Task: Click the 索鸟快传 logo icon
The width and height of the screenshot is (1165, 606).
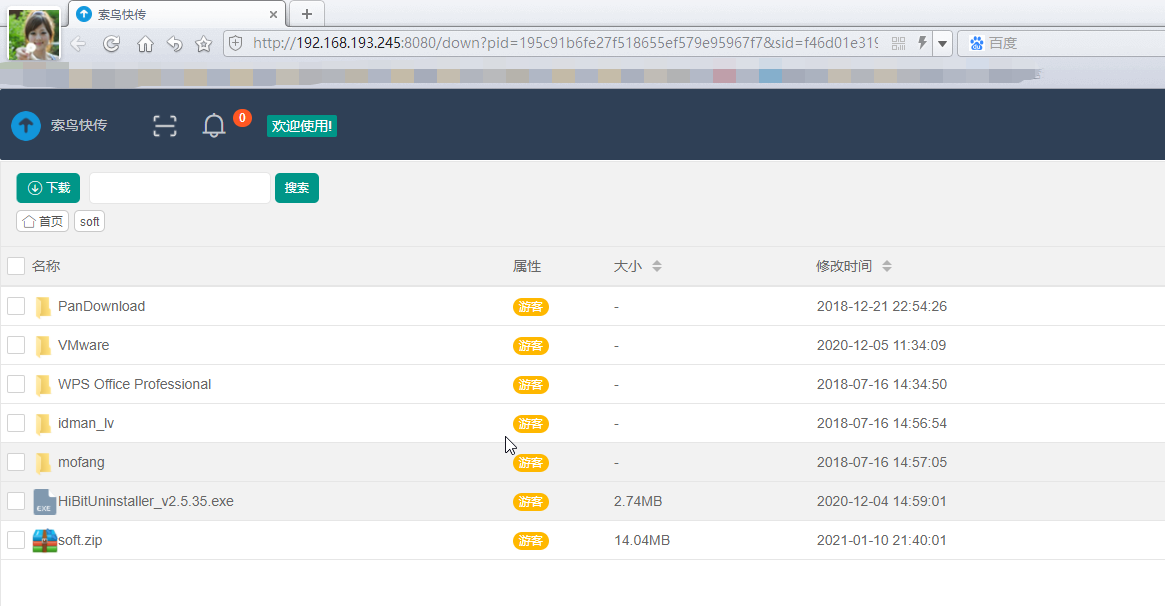Action: [26, 126]
